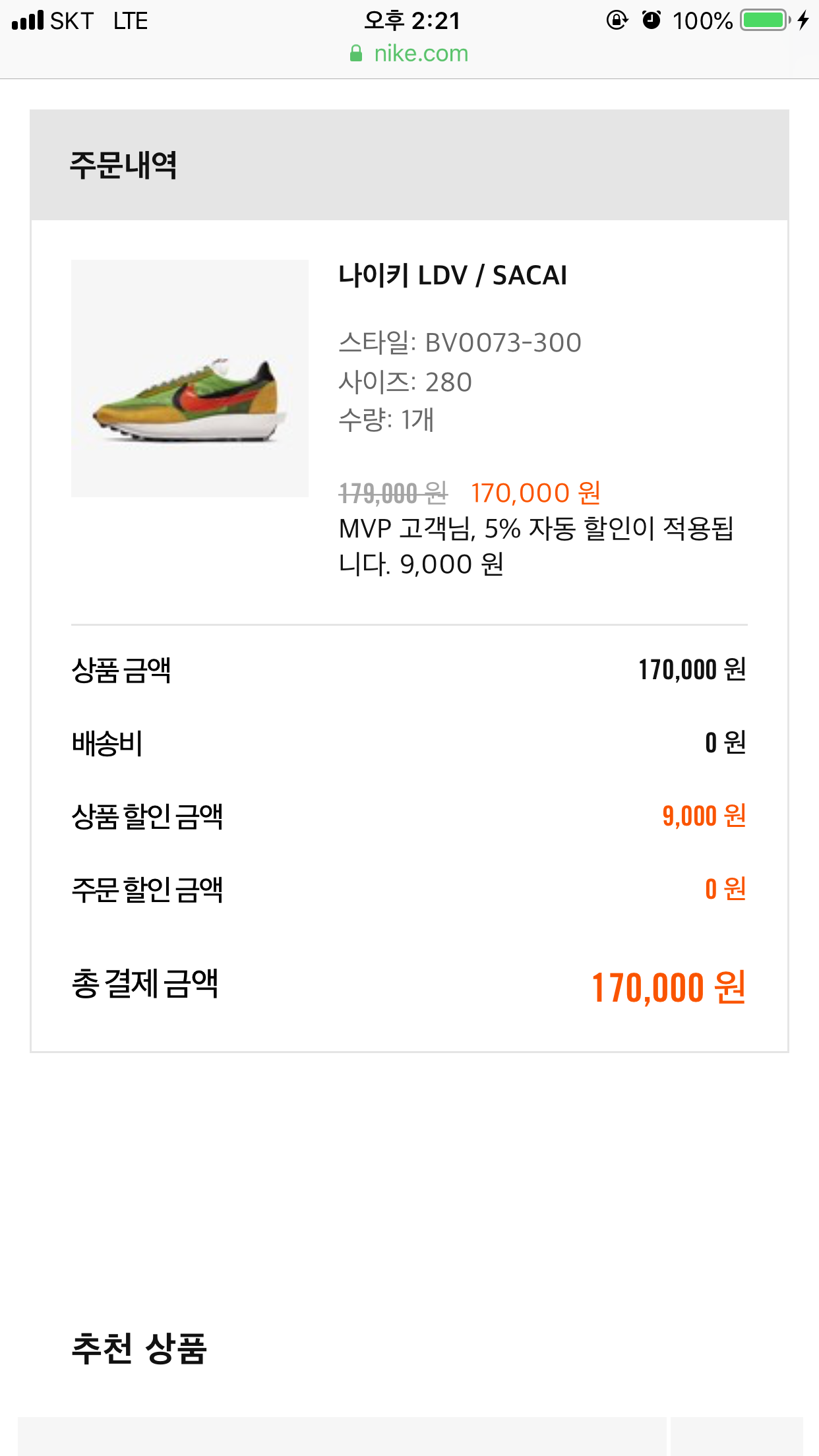Image resolution: width=819 pixels, height=1456 pixels.
Task: Tap the 상품 할인 금액 9,000 원 value
Action: click(x=704, y=816)
